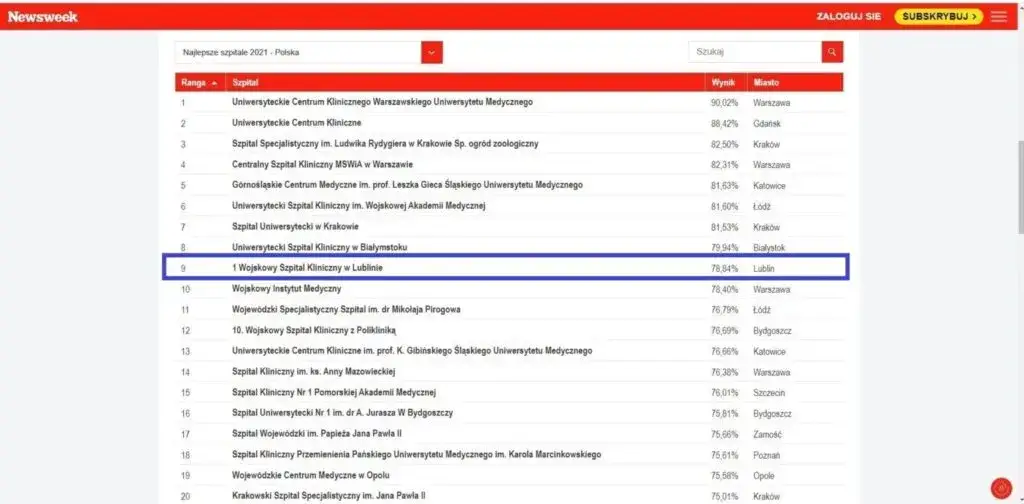Click the 78,40% score value
The width and height of the screenshot is (1024, 504).
coord(724,289)
